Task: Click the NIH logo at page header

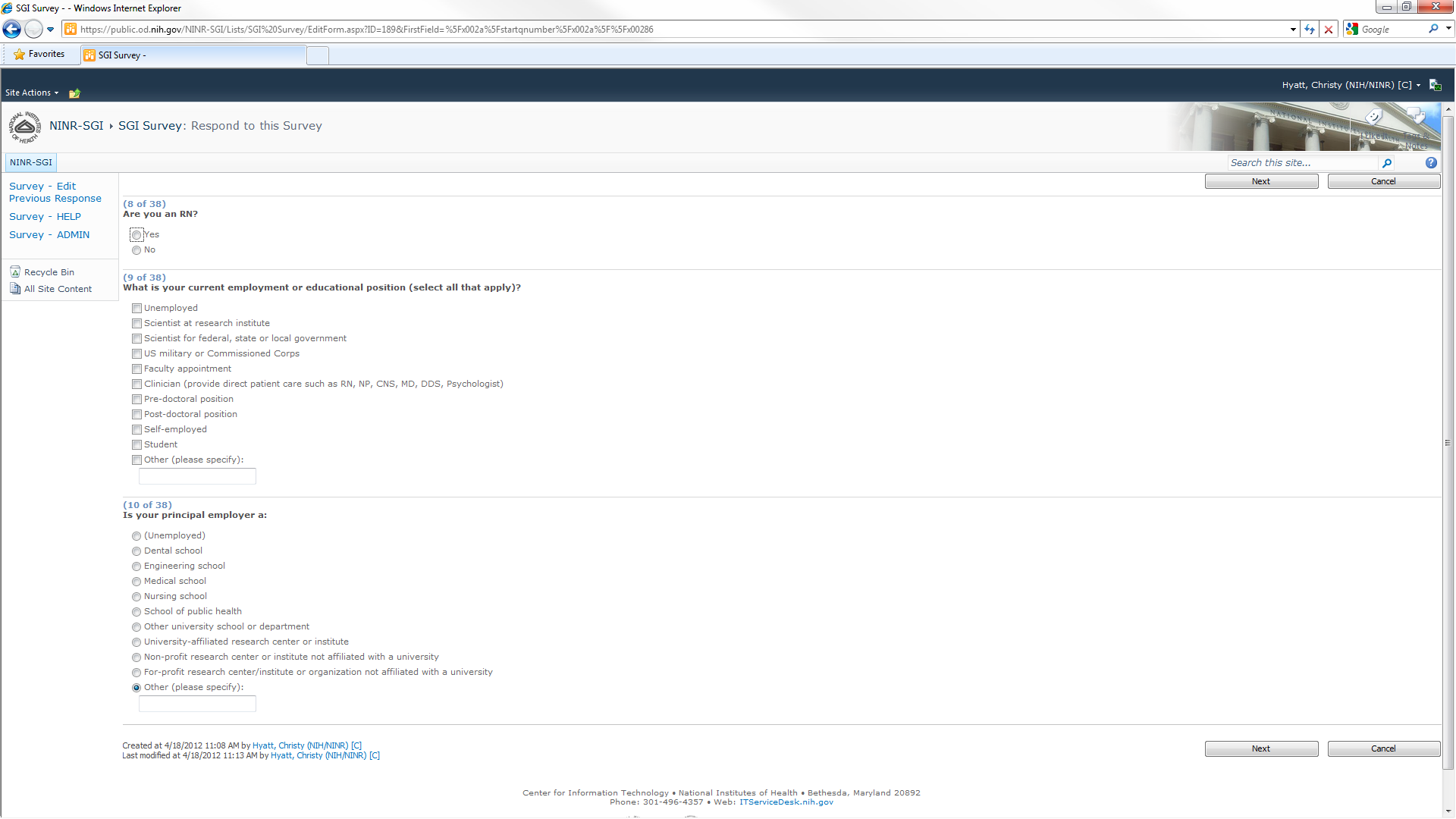Action: pos(25,127)
